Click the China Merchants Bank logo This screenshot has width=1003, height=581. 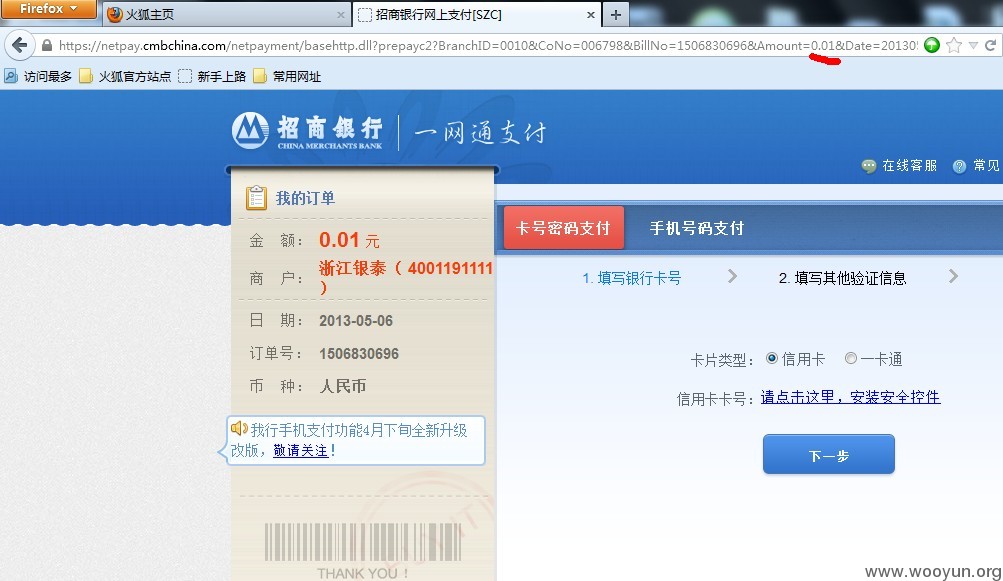tap(307, 131)
